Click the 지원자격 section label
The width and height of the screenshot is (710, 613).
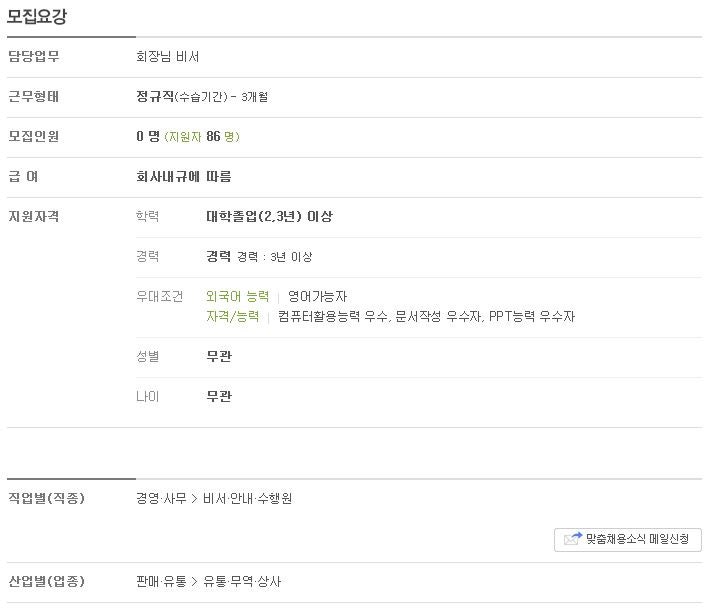[x=34, y=216]
